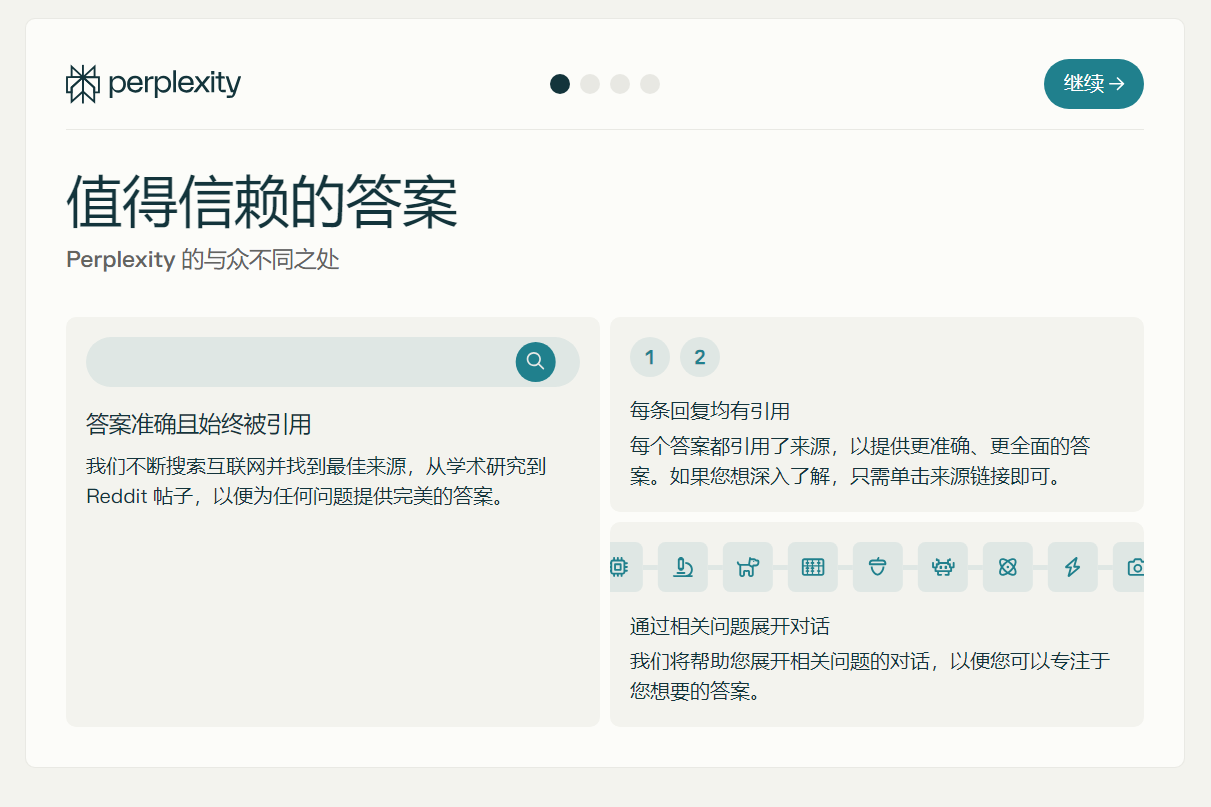
Task: Jump to the fourth onboarding step dot
Action: pyautogui.click(x=650, y=84)
